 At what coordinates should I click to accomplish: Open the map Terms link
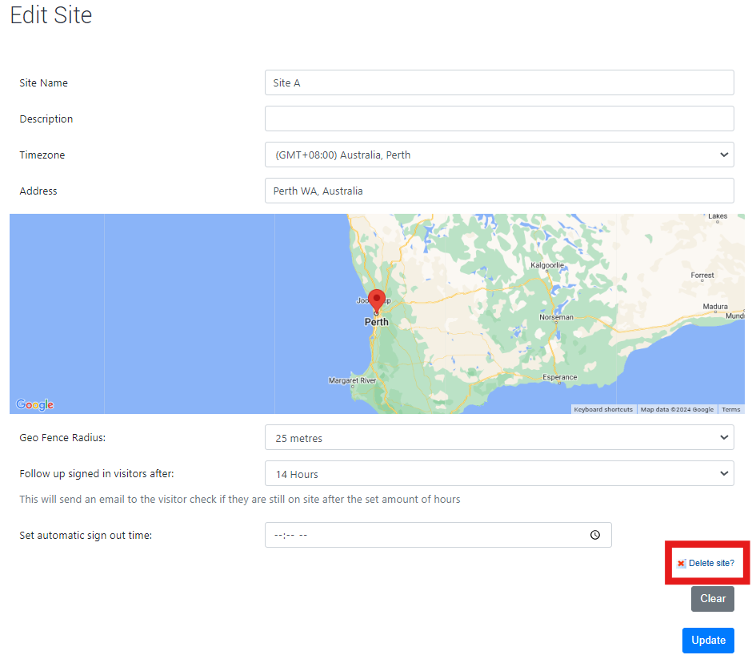pos(731,409)
